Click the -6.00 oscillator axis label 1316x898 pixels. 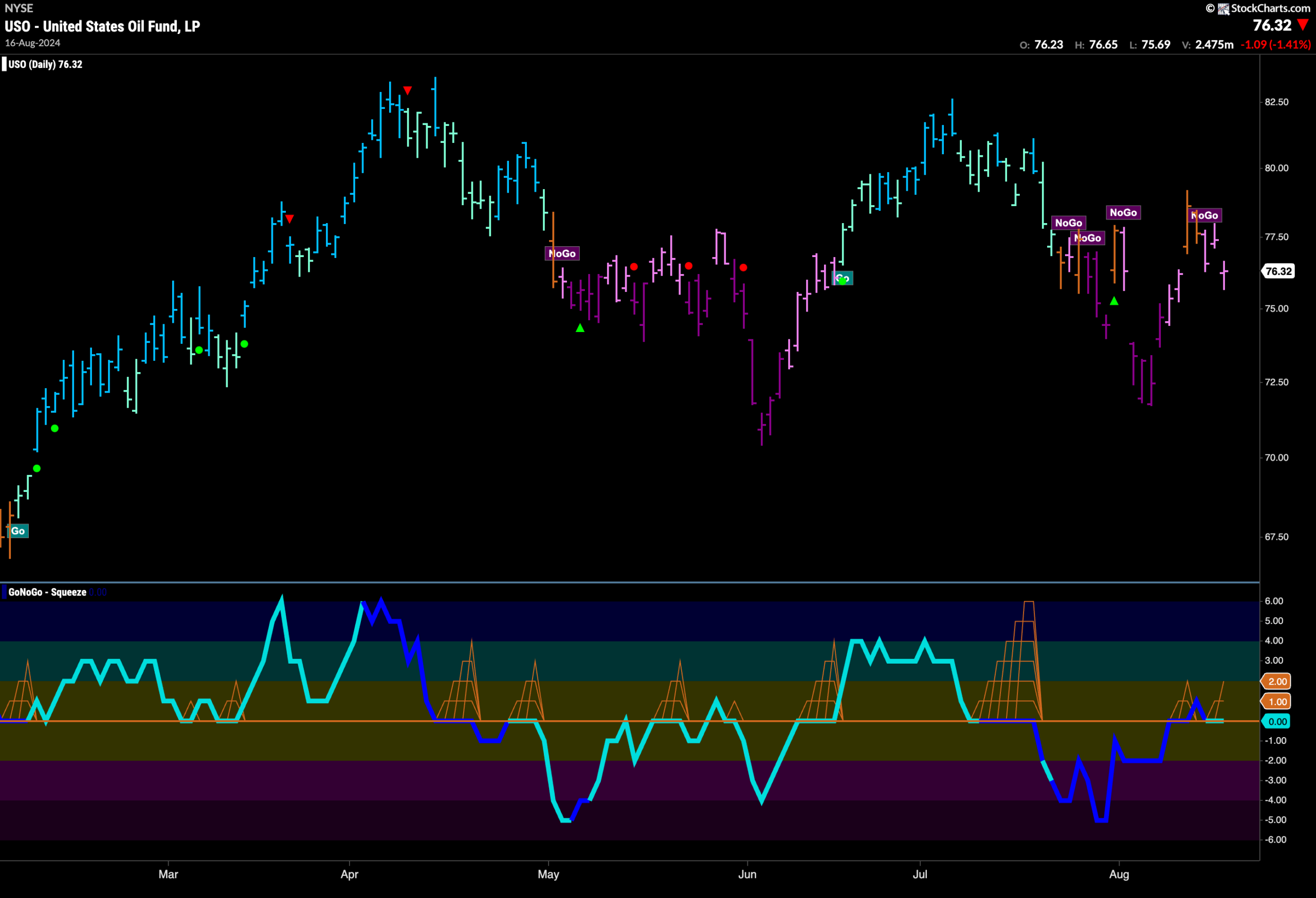pos(1275,840)
